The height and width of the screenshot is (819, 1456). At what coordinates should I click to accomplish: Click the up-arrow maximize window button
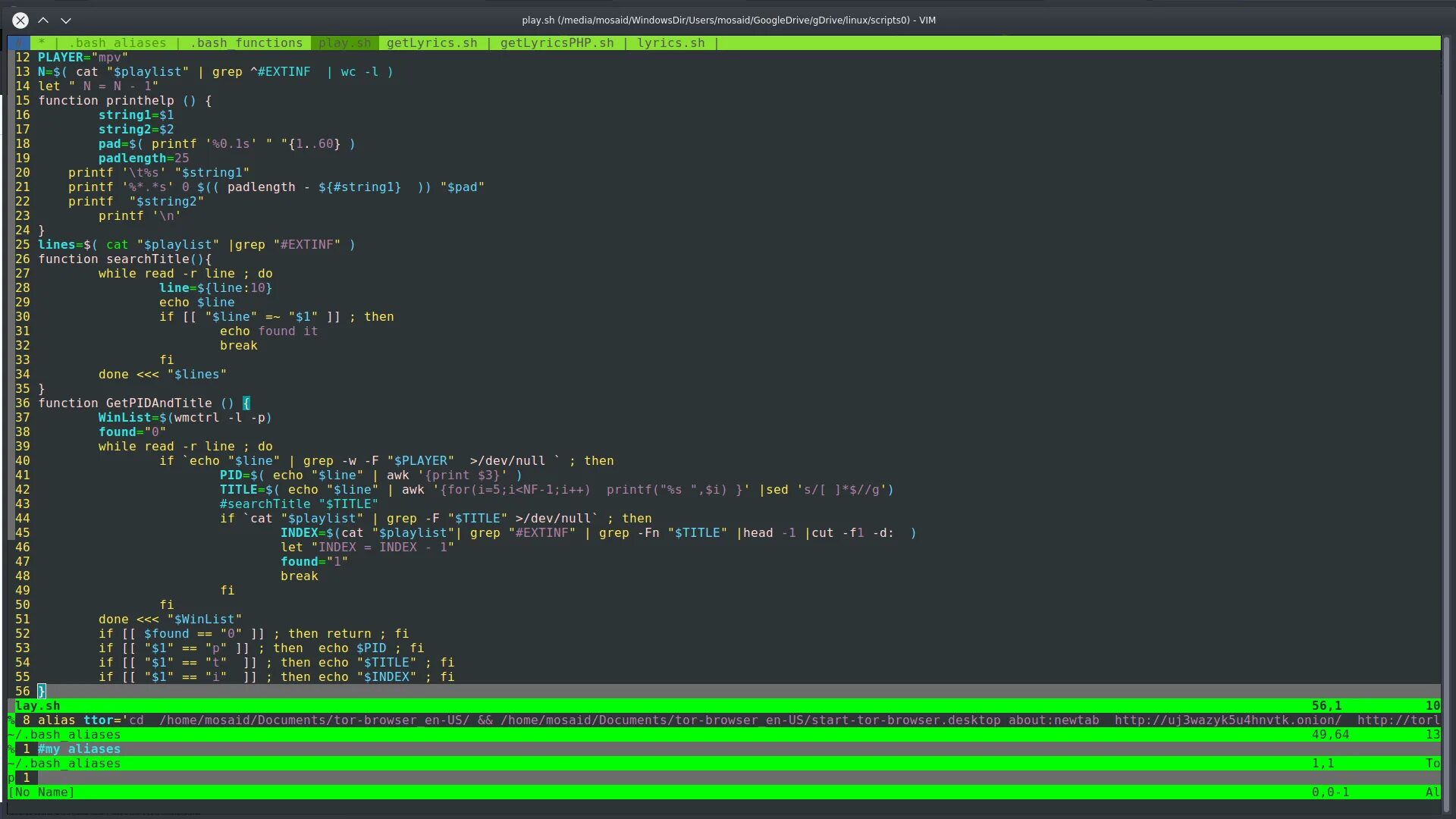tap(43, 20)
